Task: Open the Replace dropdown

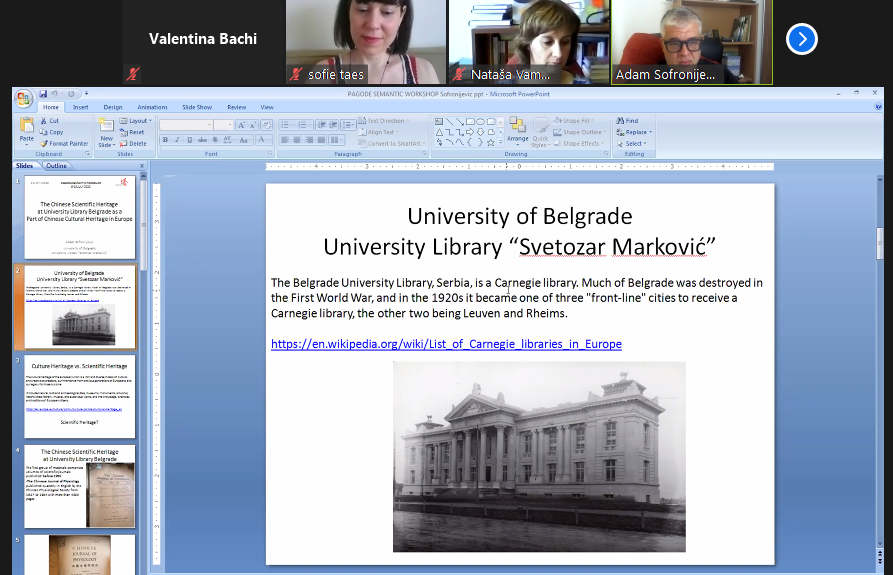Action: coord(634,132)
